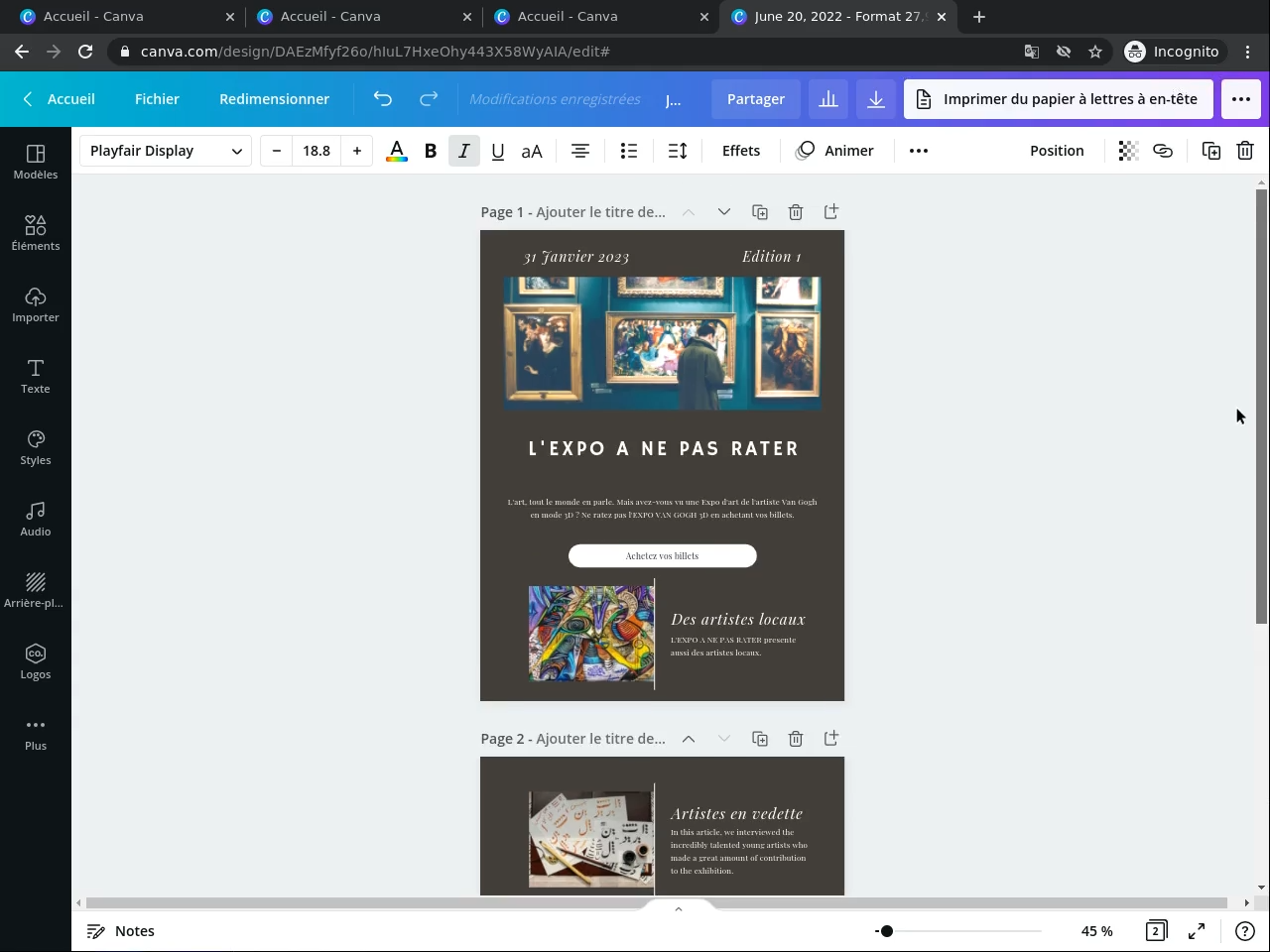The height and width of the screenshot is (952, 1270).
Task: Undo the last change
Action: [383, 99]
